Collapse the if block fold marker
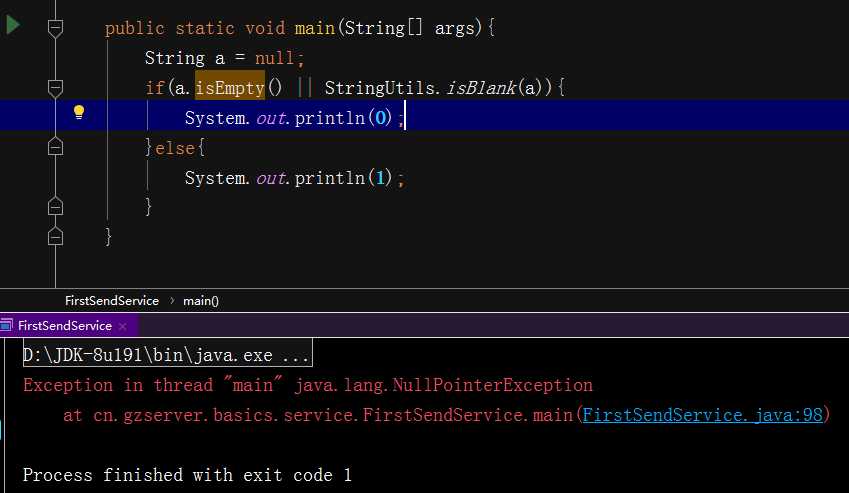849x493 pixels. tap(56, 87)
